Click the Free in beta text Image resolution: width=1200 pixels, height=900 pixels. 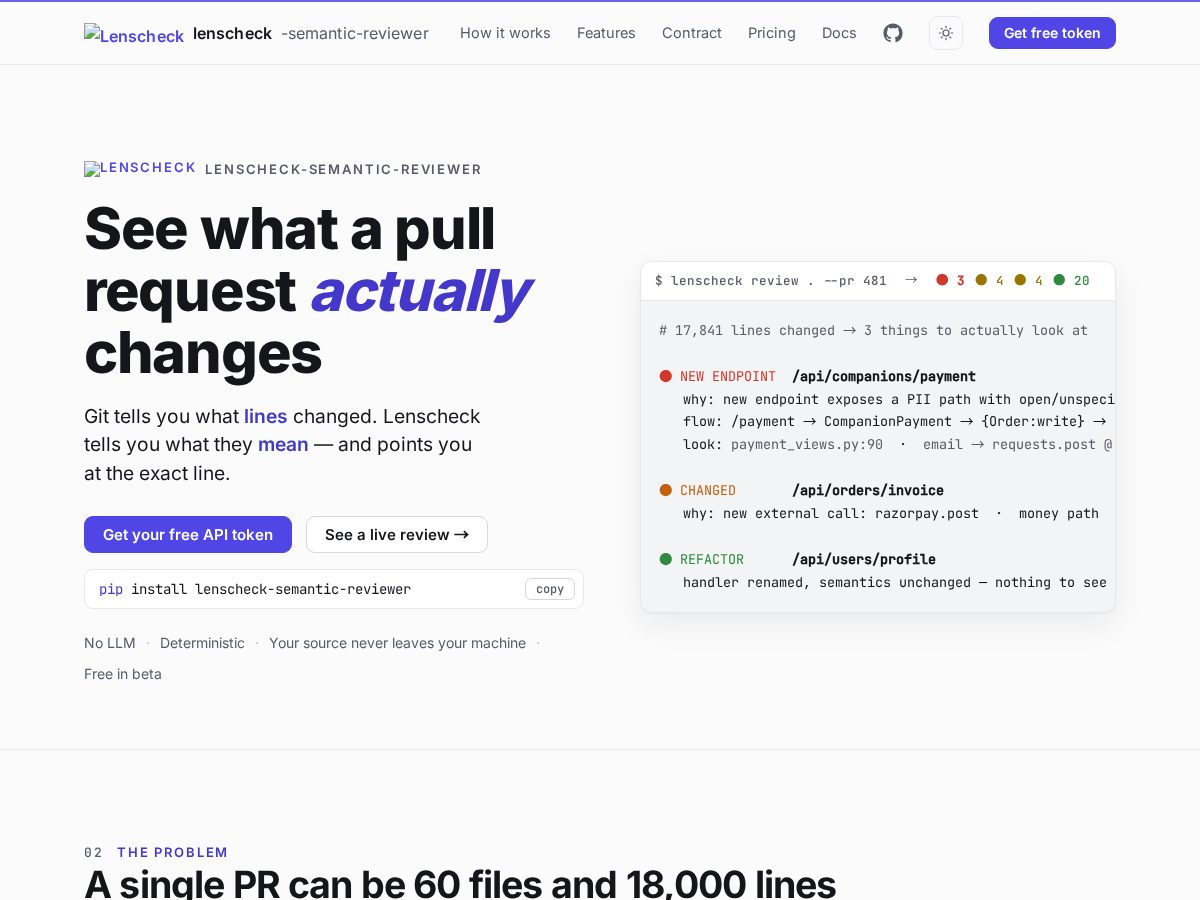point(123,674)
